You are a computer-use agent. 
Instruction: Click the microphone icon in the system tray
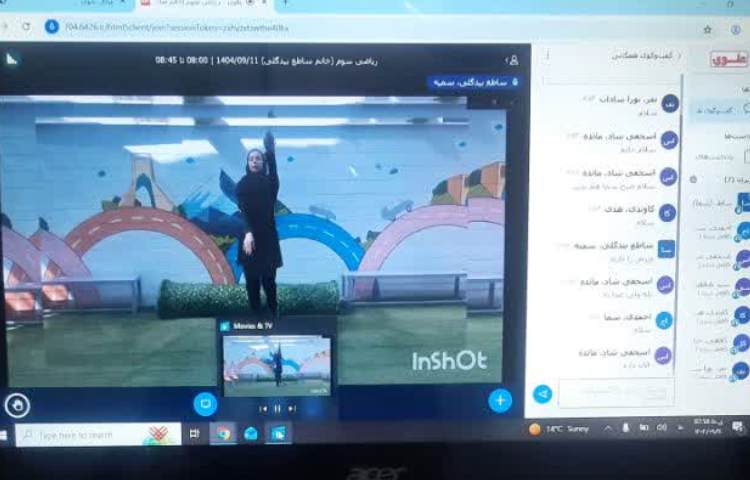pos(626,428)
